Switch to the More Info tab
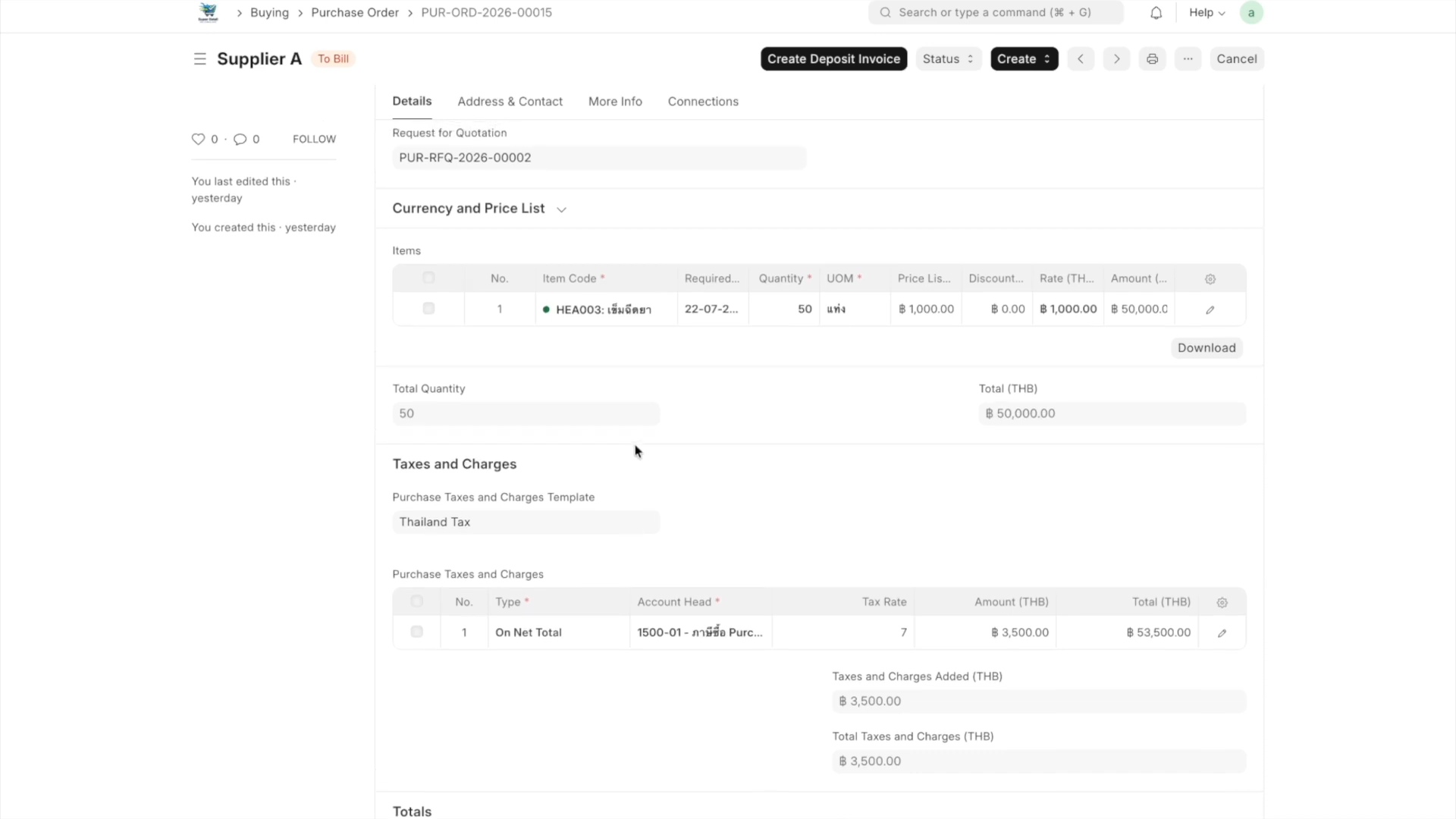The height and width of the screenshot is (819, 1456). pyautogui.click(x=615, y=102)
